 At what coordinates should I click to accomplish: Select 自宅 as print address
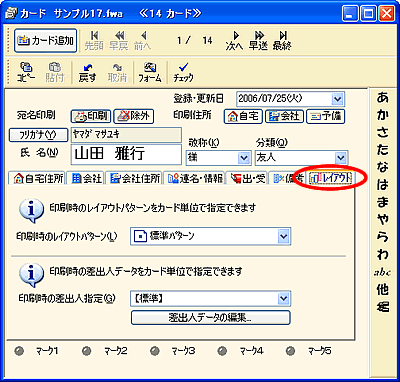point(243,116)
